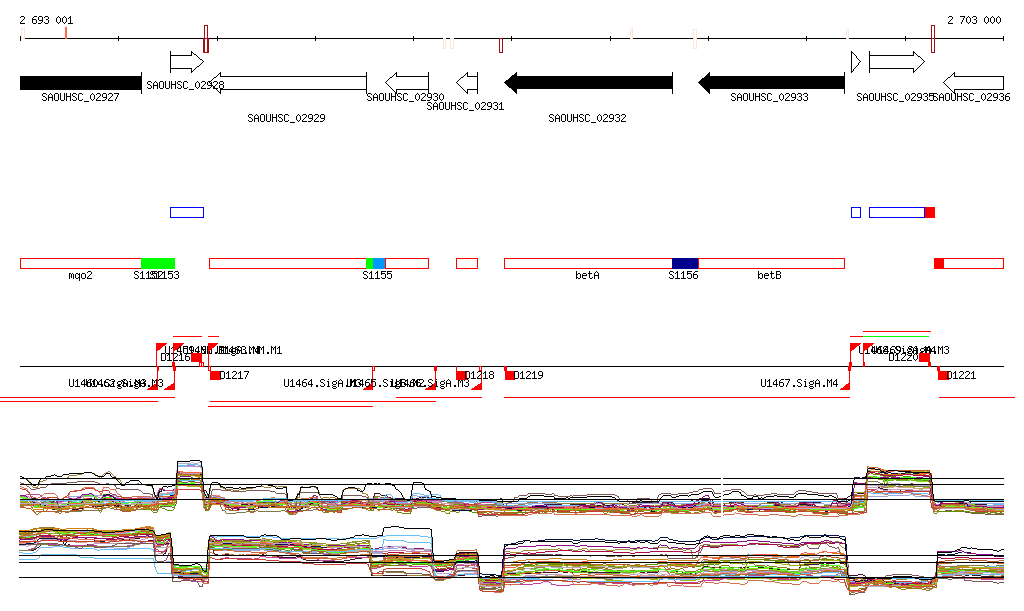Click the bright green S1152 segment

pyautogui.click(x=158, y=264)
